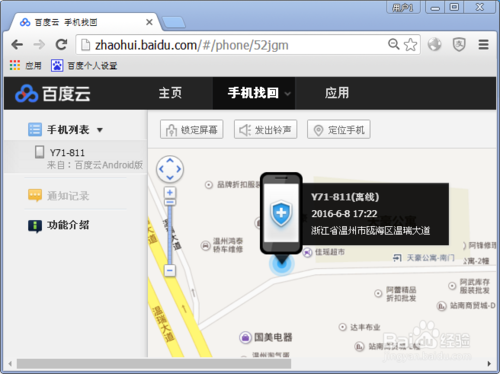
Task: Open the apps grid bookmark icon
Action: pyautogui.click(x=15, y=65)
